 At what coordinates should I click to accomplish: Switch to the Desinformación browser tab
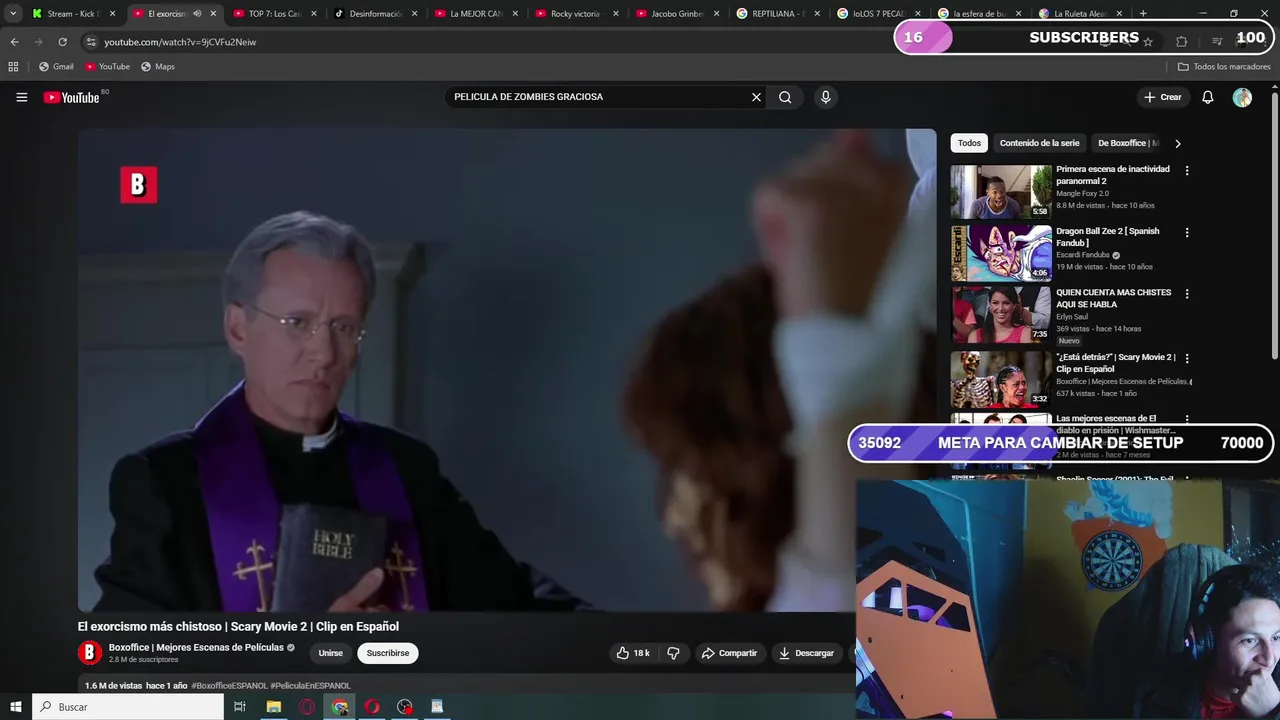tap(374, 14)
